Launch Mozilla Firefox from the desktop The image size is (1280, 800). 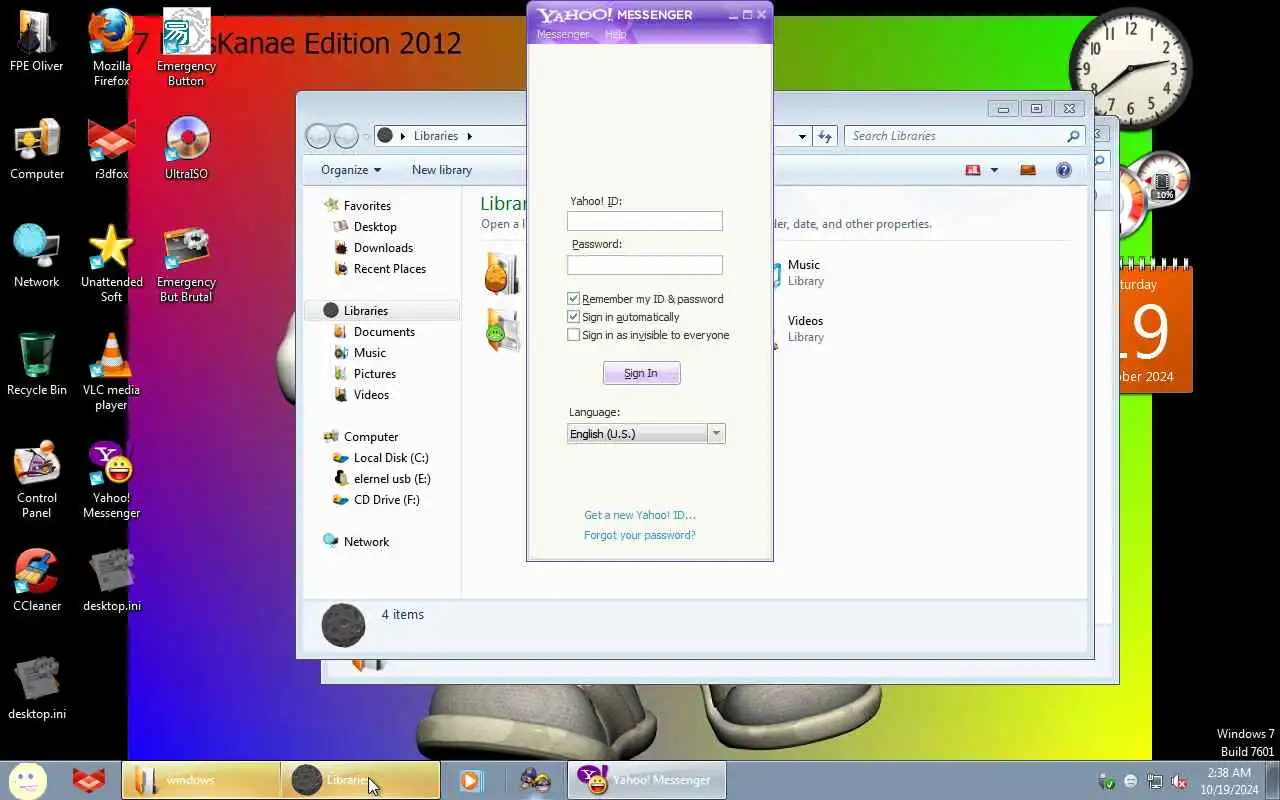[111, 48]
